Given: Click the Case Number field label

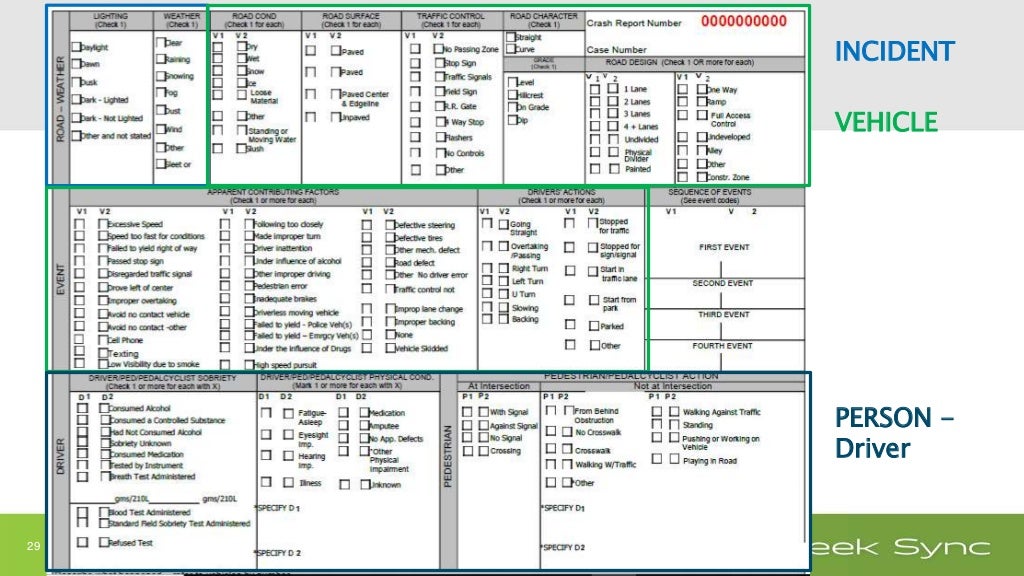Looking at the screenshot, I should click(616, 50).
